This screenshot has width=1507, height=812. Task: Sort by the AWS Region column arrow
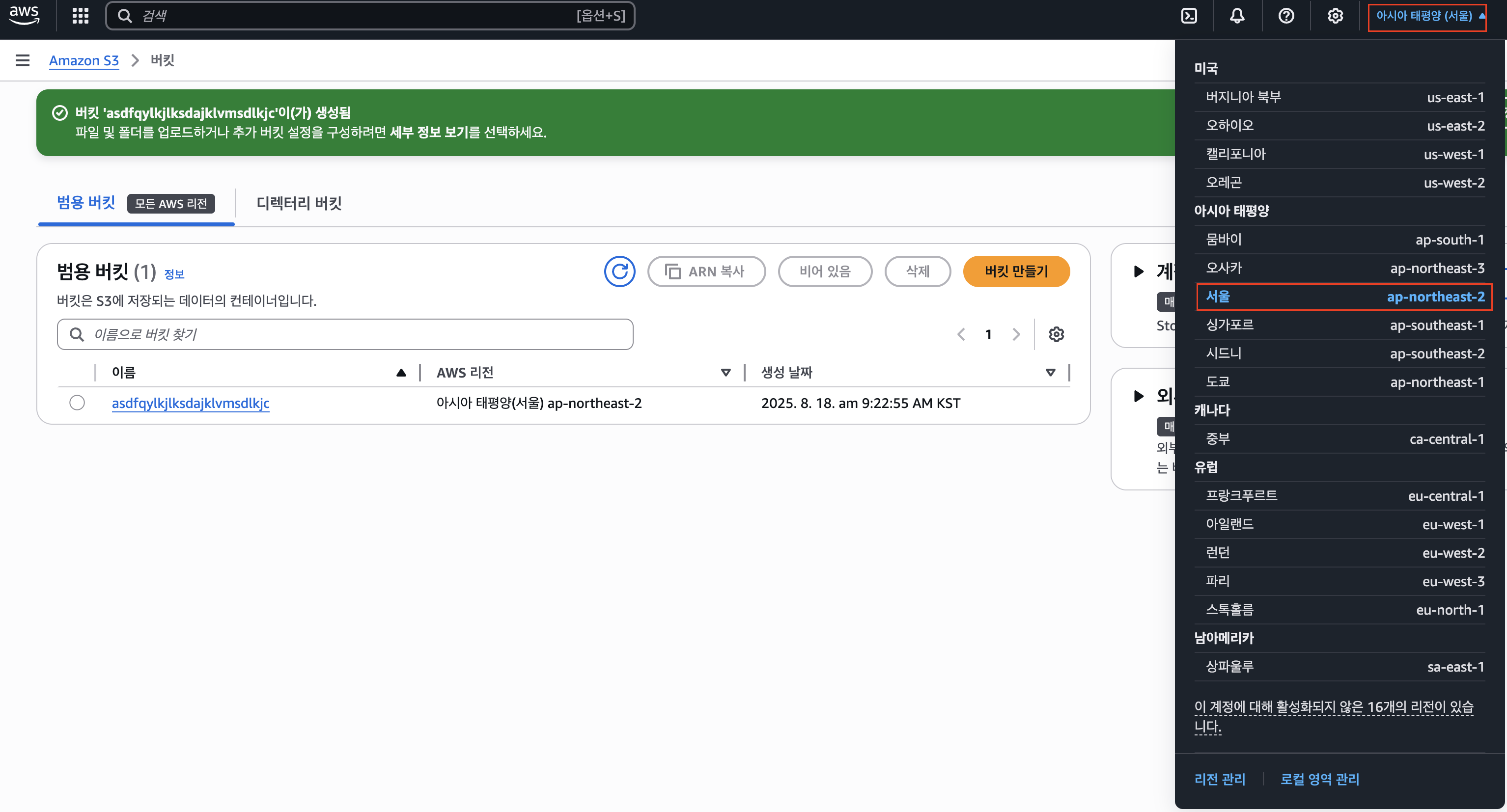(x=726, y=373)
